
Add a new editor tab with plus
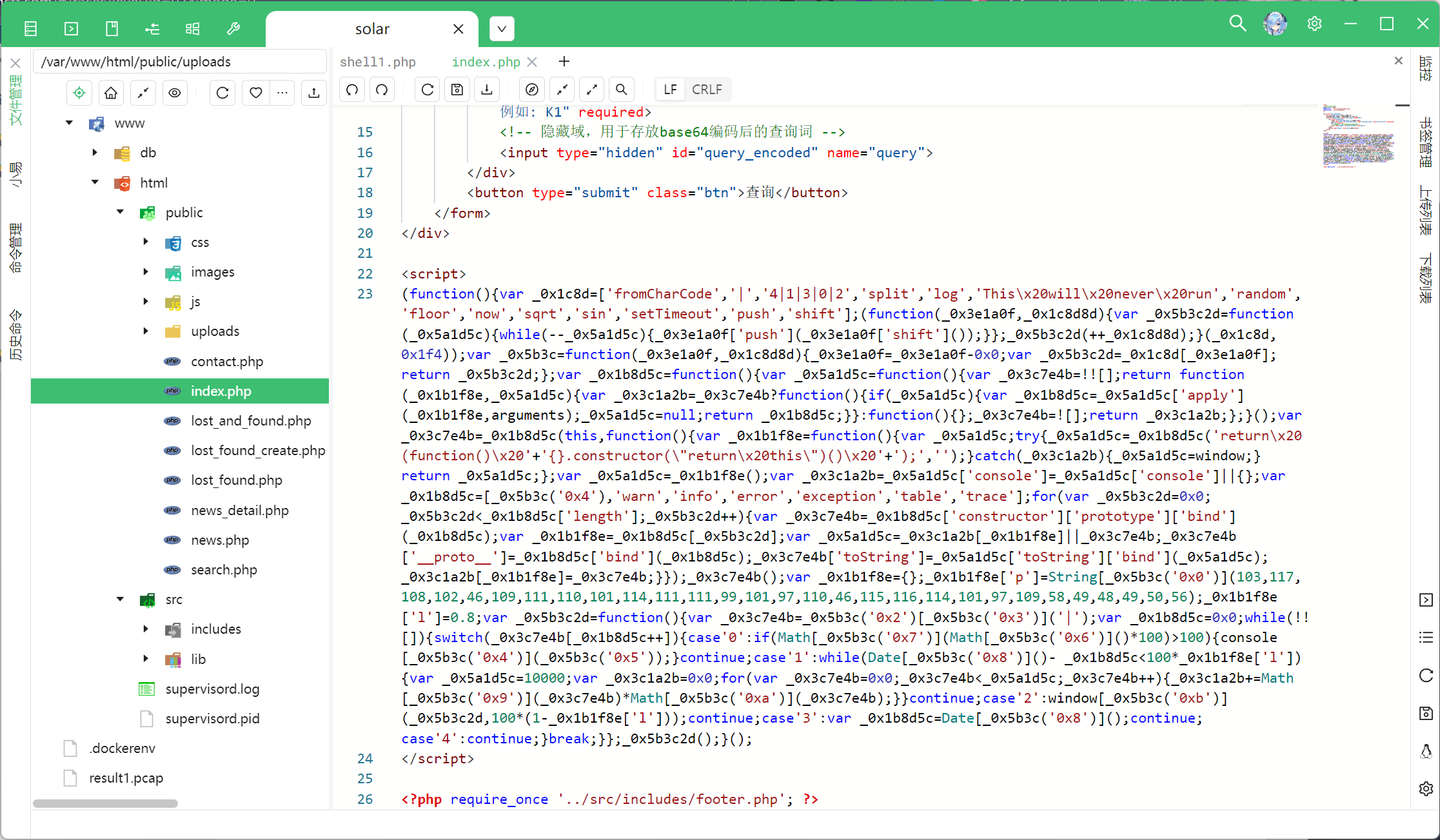[x=564, y=61]
